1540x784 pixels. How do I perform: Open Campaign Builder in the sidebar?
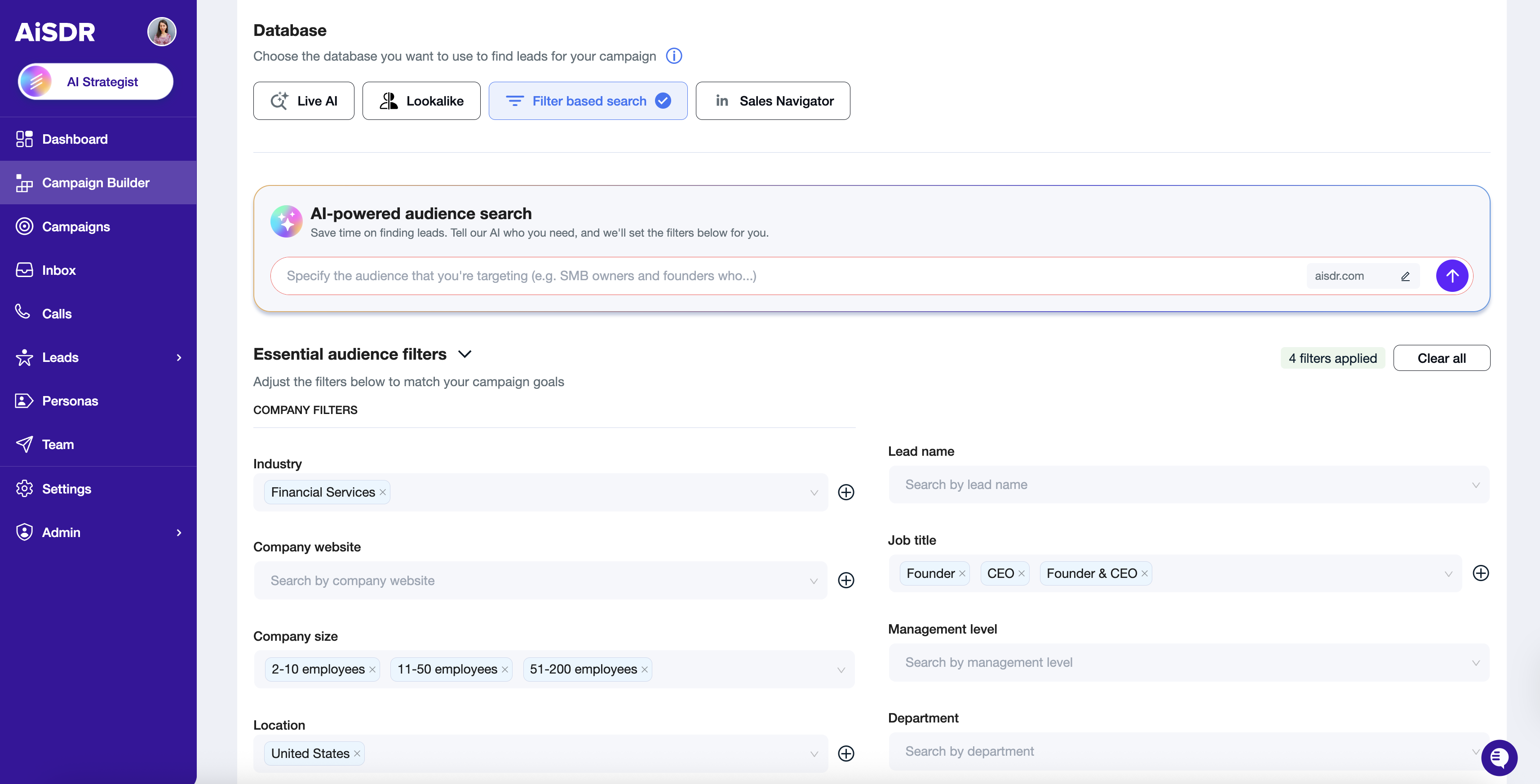click(98, 182)
